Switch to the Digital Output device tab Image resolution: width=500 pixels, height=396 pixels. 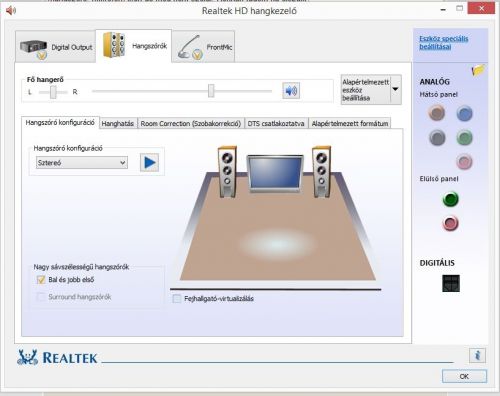pyautogui.click(x=56, y=46)
